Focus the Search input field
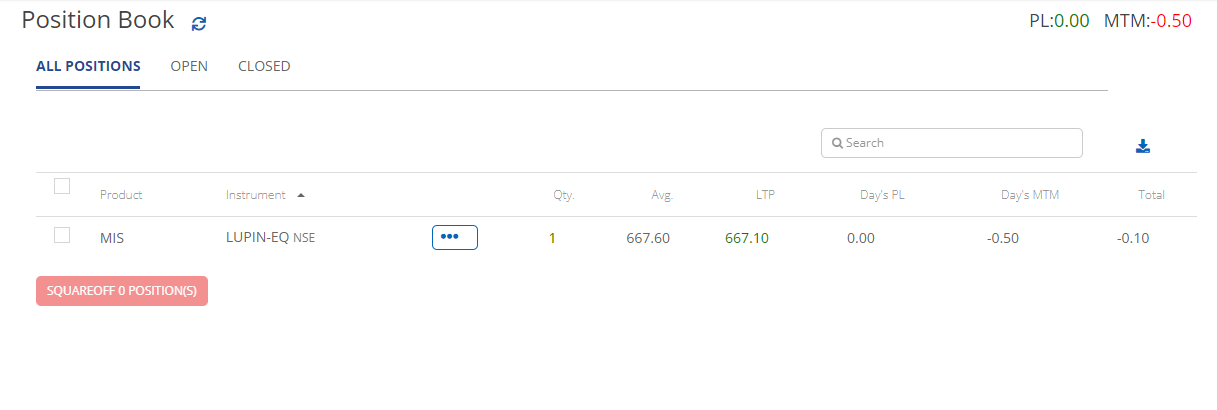This screenshot has width=1217, height=410. [x=952, y=143]
